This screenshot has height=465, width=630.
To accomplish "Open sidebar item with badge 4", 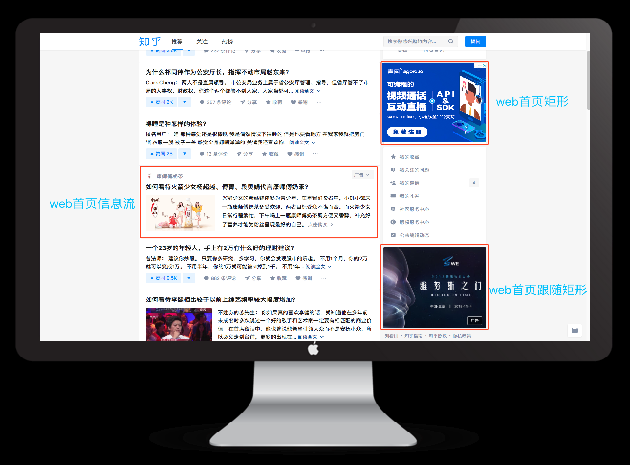I will pos(434,183).
